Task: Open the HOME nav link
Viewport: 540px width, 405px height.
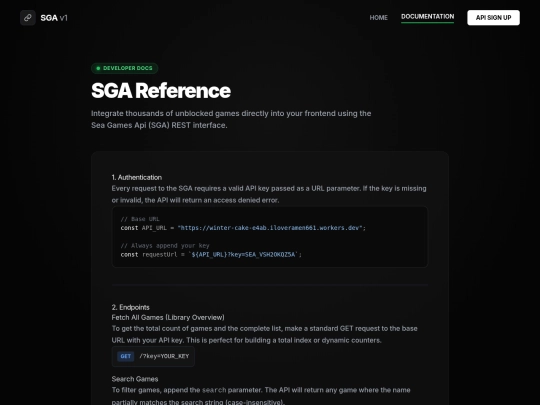Action: tap(378, 18)
